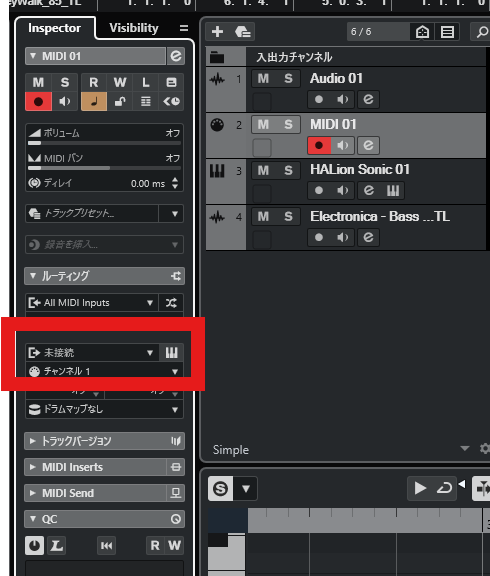Open Edit Instrument keyboard icon beside 未接続
The image size is (490, 576).
[x=171, y=353]
